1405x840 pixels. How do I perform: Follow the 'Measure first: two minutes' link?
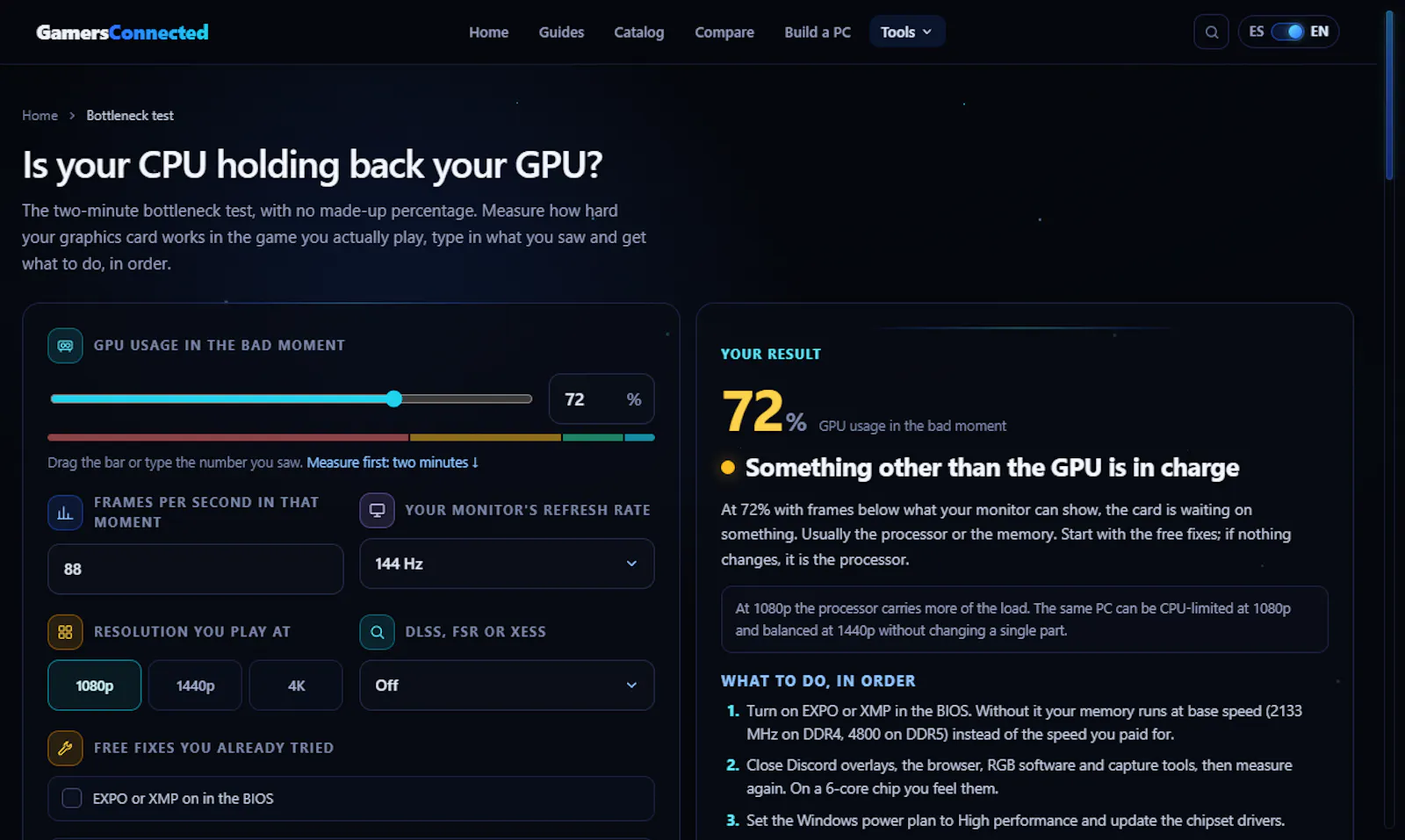(393, 463)
